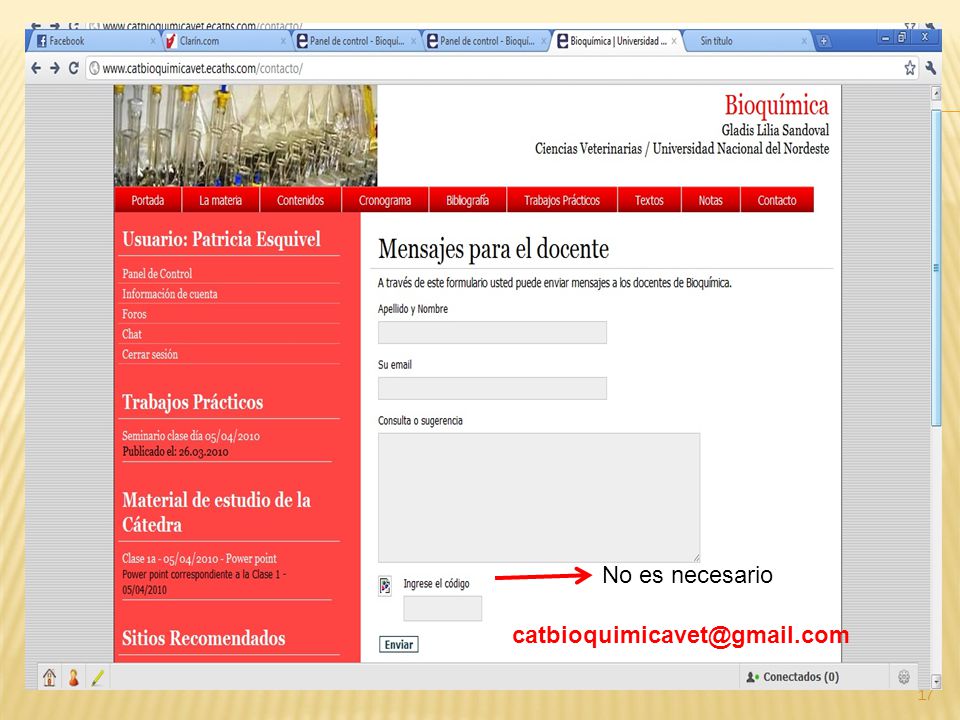The height and width of the screenshot is (720, 960).
Task: Open the Contenidos menu item
Action: click(300, 200)
